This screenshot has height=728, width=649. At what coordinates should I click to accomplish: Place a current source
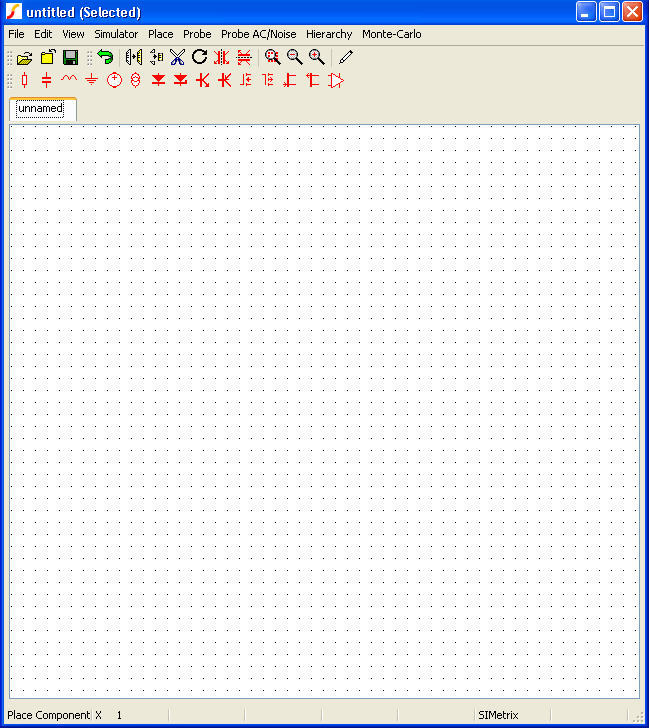click(x=136, y=80)
